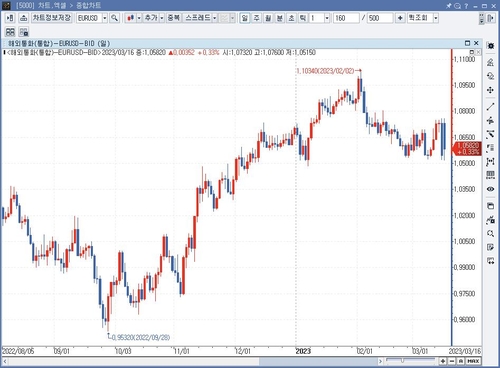The width and height of the screenshot is (500, 368).
Task: Open the candlestick chart type icon
Action: pos(131,18)
